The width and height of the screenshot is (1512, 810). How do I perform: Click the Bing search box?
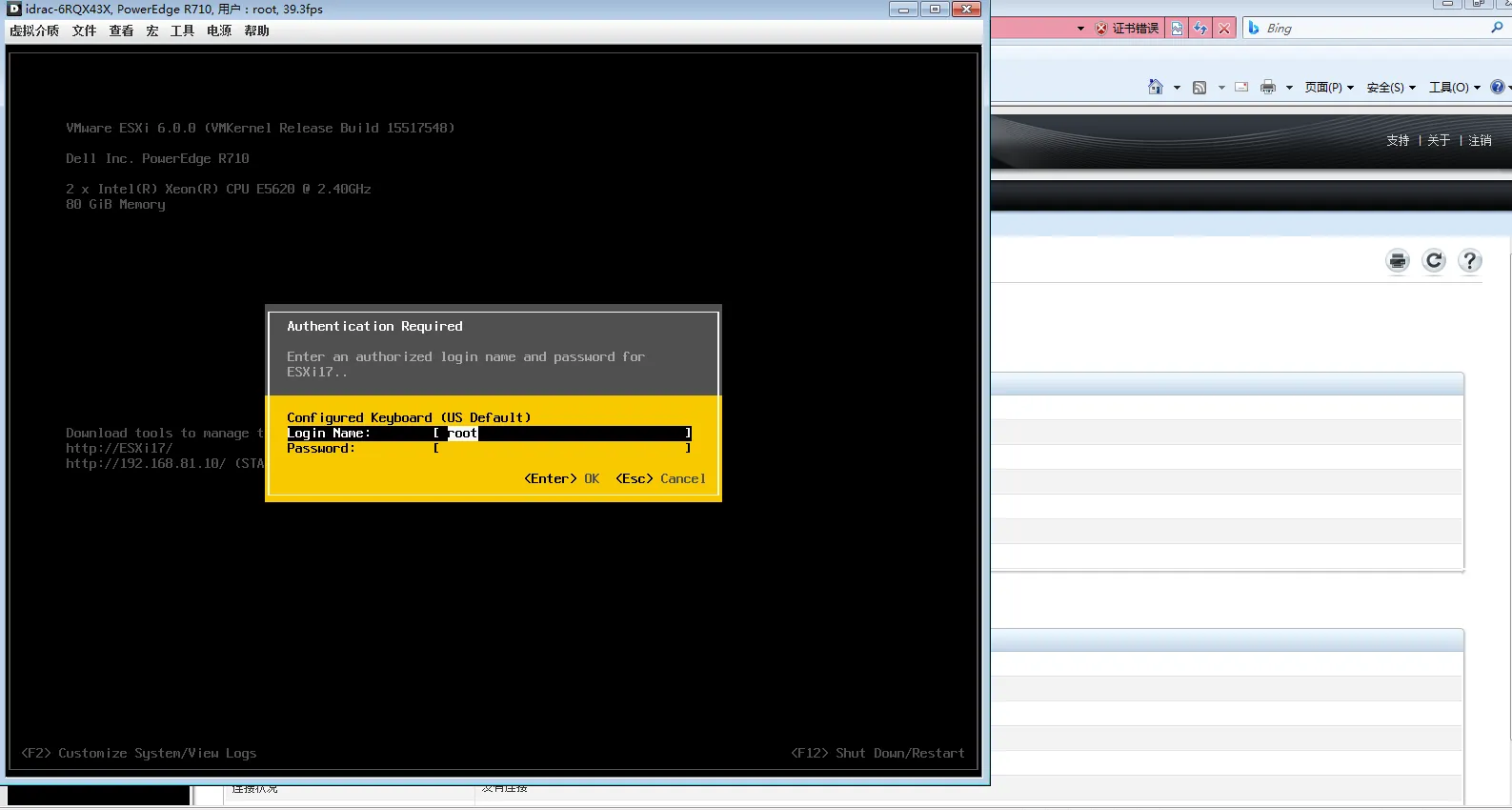click(1372, 29)
